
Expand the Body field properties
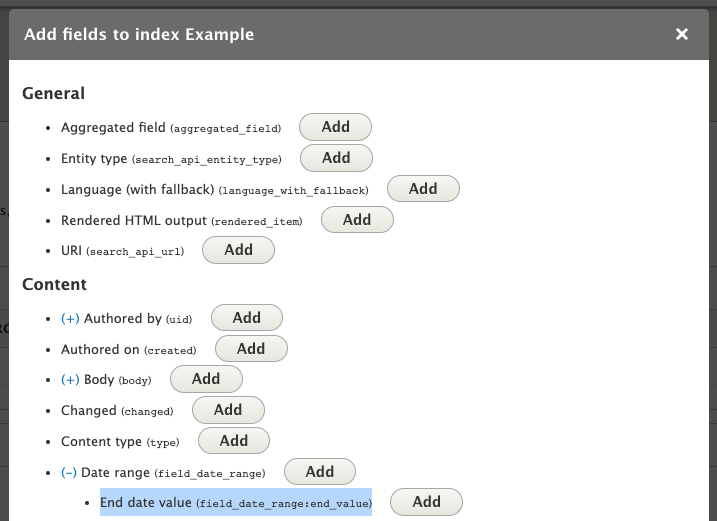(x=70, y=380)
